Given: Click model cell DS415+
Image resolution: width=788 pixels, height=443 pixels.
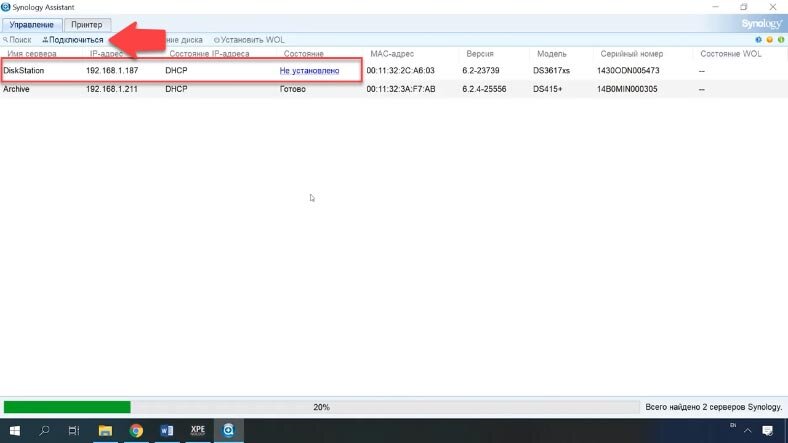Looking at the screenshot, I should click(x=547, y=89).
